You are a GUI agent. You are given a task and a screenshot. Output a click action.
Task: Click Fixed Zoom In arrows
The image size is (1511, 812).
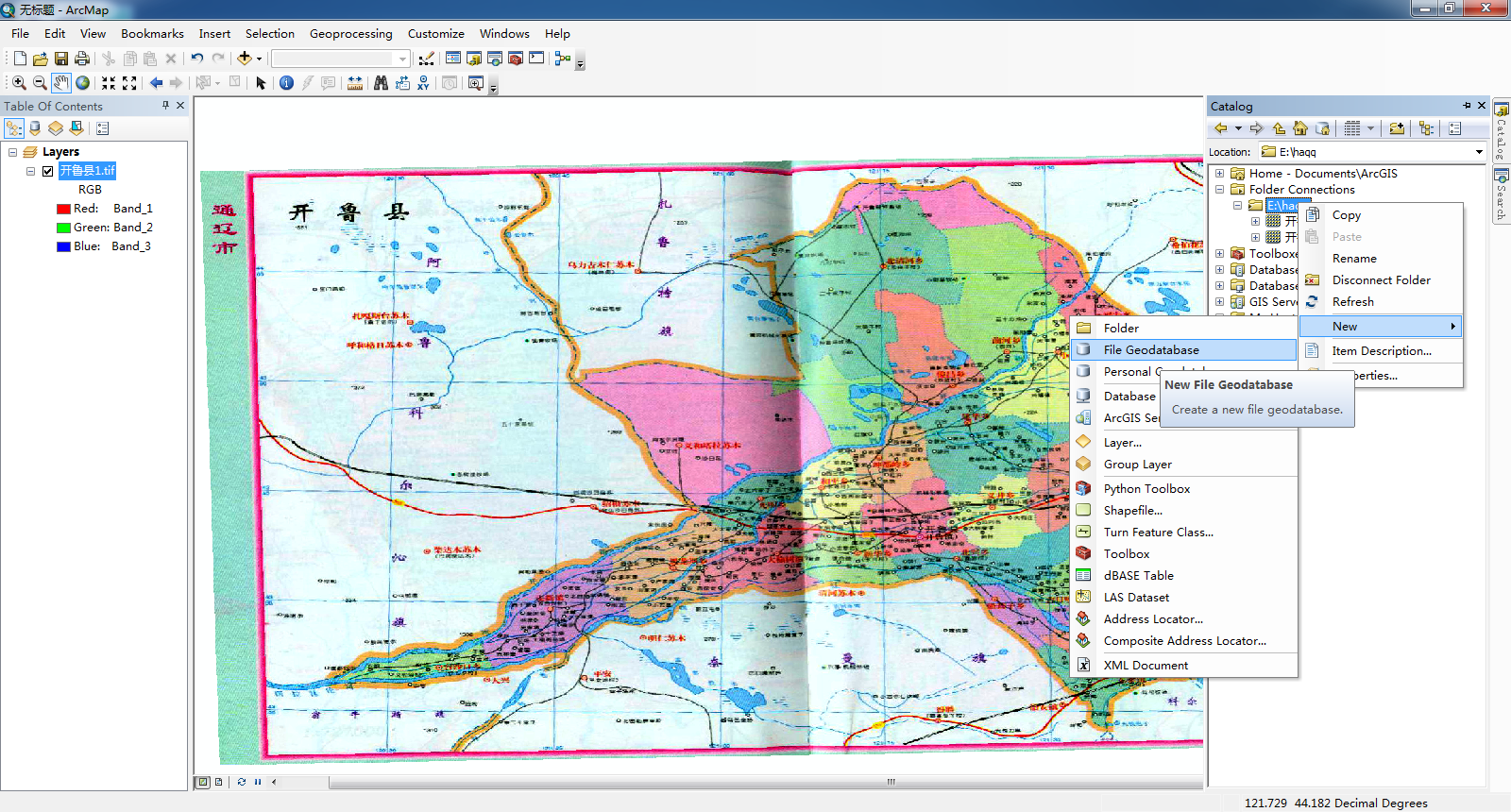tap(109, 83)
